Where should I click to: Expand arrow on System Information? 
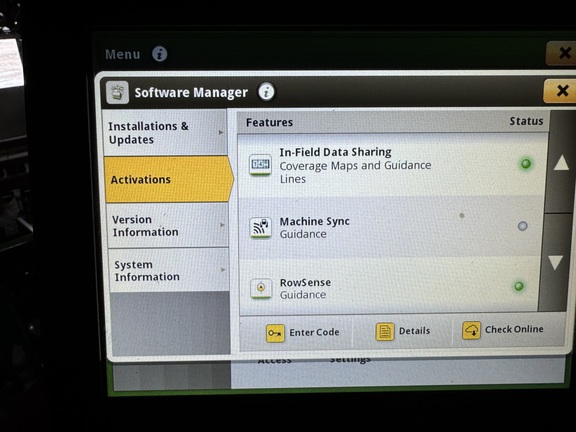[x=223, y=270]
